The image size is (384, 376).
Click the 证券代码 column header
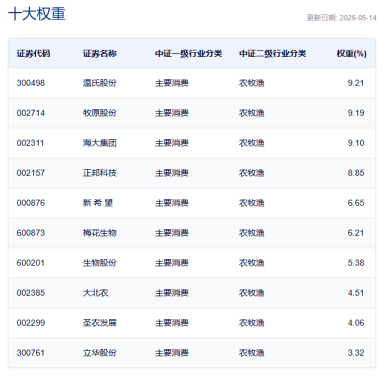click(33, 54)
